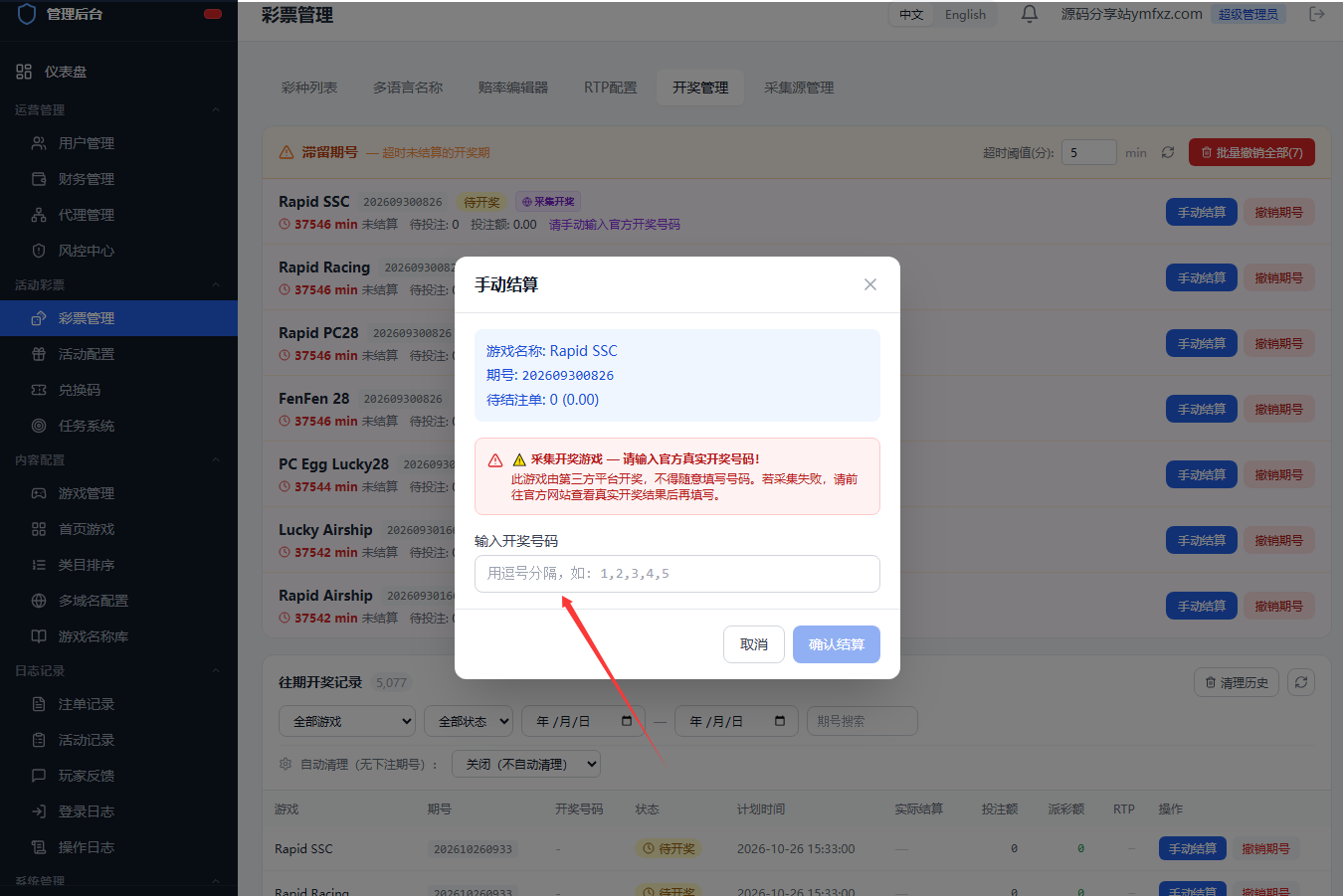Click 取消 in the settlement dialog
Screen dimensions: 1343x896
coord(754,644)
